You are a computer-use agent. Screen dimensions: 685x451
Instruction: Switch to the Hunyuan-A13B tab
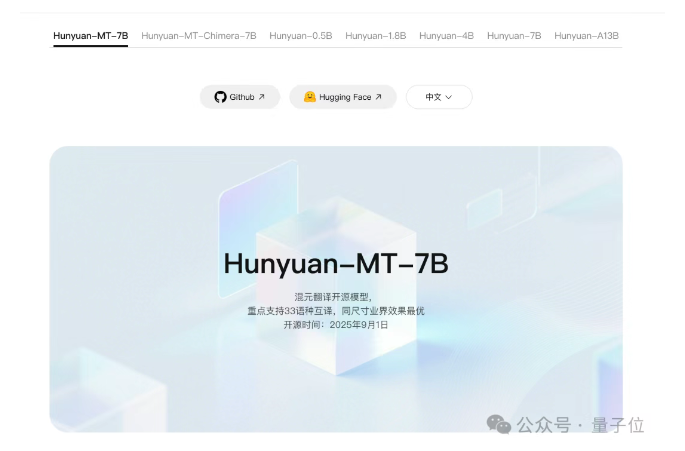coord(586,36)
